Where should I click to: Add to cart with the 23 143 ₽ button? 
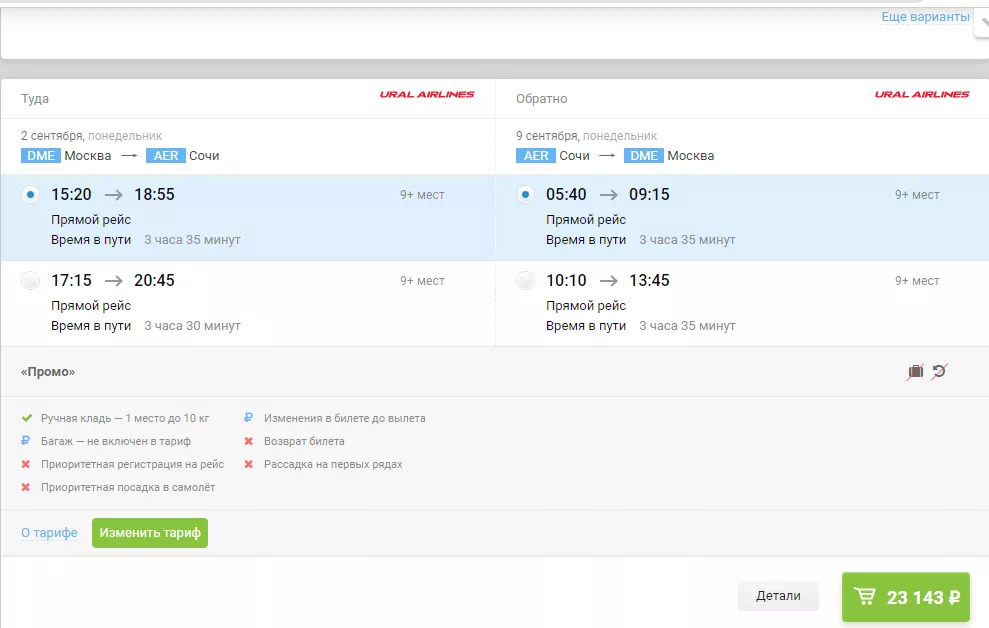click(x=906, y=597)
